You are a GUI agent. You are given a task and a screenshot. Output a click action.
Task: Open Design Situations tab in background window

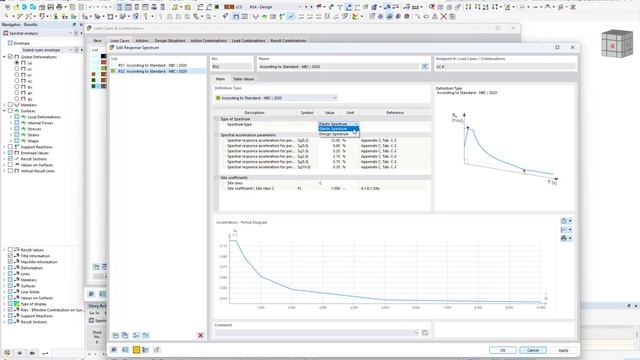point(170,40)
